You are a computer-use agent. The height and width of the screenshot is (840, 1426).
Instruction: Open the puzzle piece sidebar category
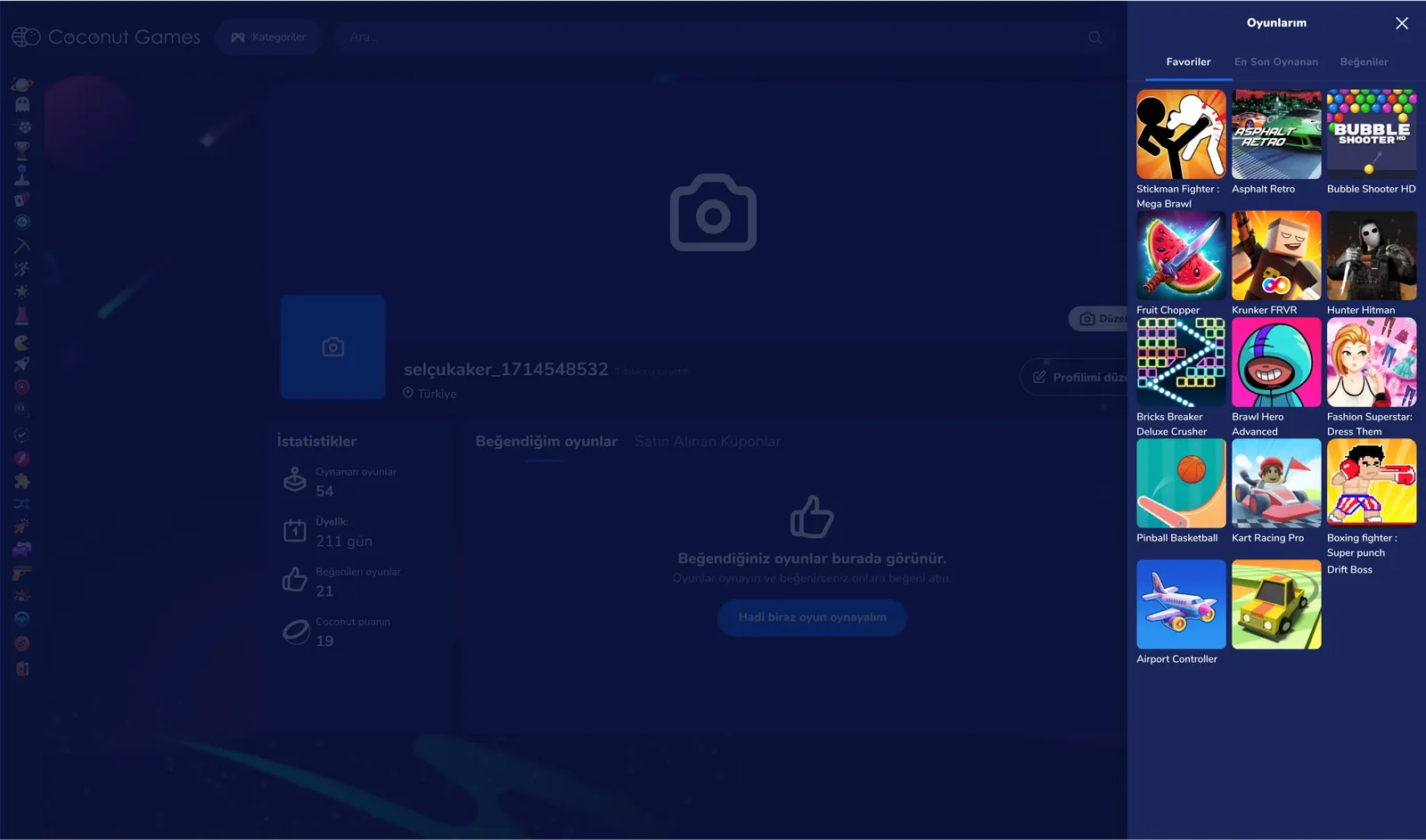tap(22, 481)
